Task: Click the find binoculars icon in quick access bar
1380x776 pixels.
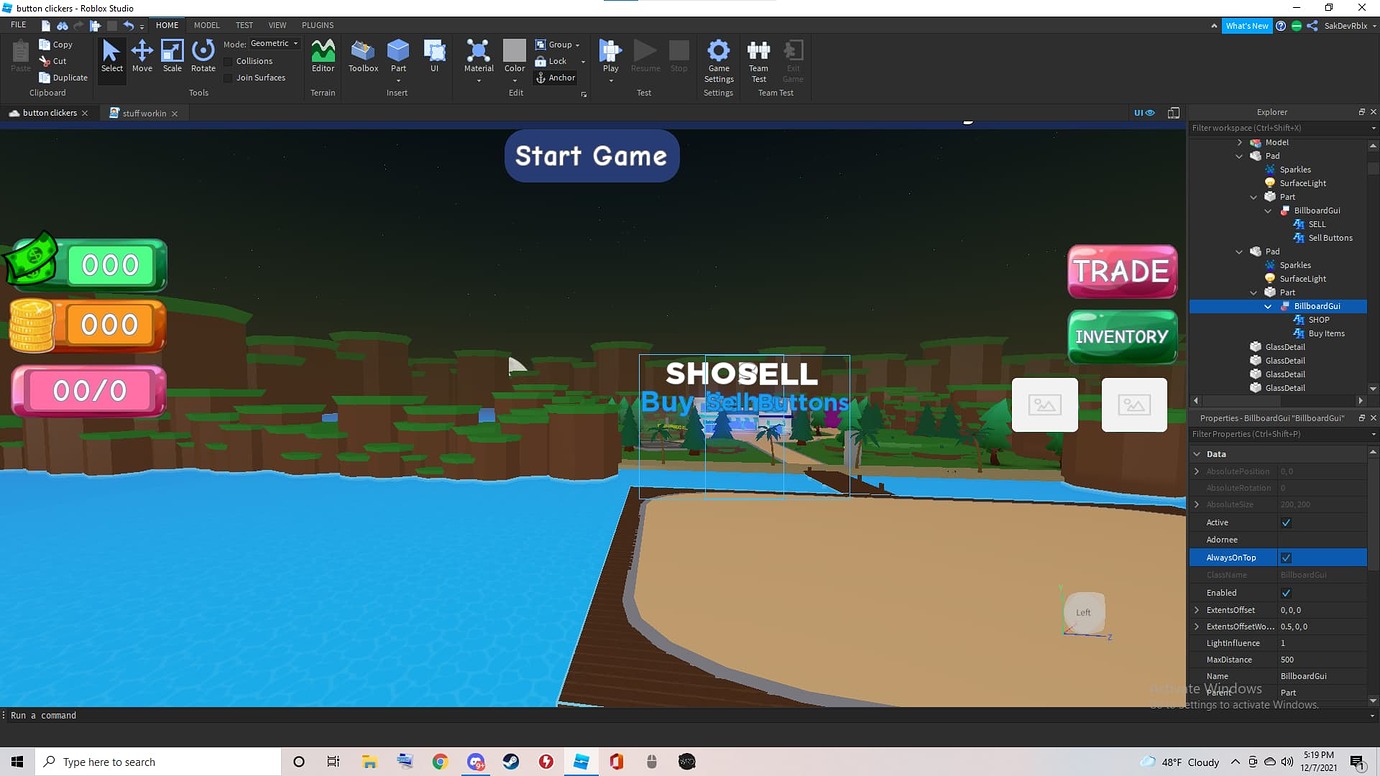Action: coord(63,25)
